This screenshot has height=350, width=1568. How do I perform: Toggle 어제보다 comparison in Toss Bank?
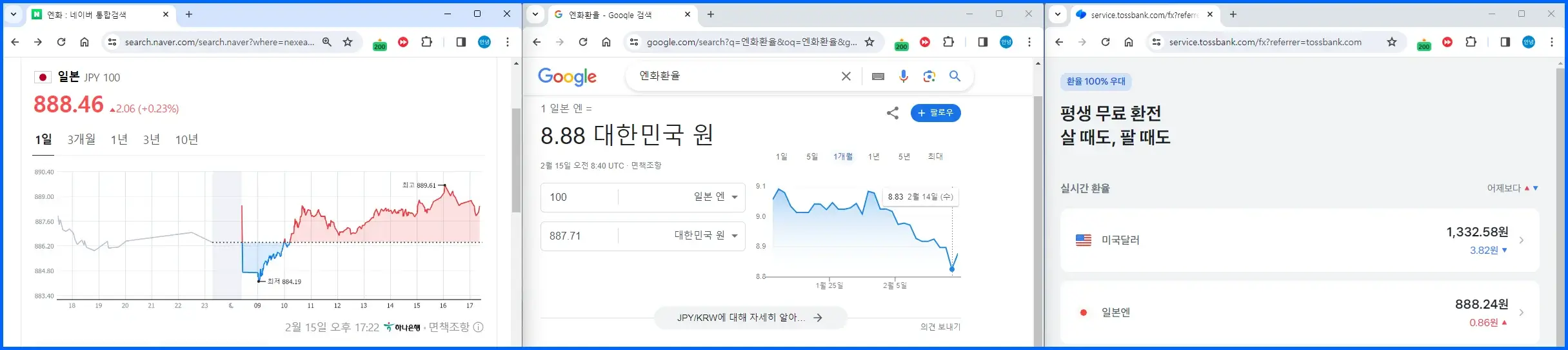point(1513,188)
